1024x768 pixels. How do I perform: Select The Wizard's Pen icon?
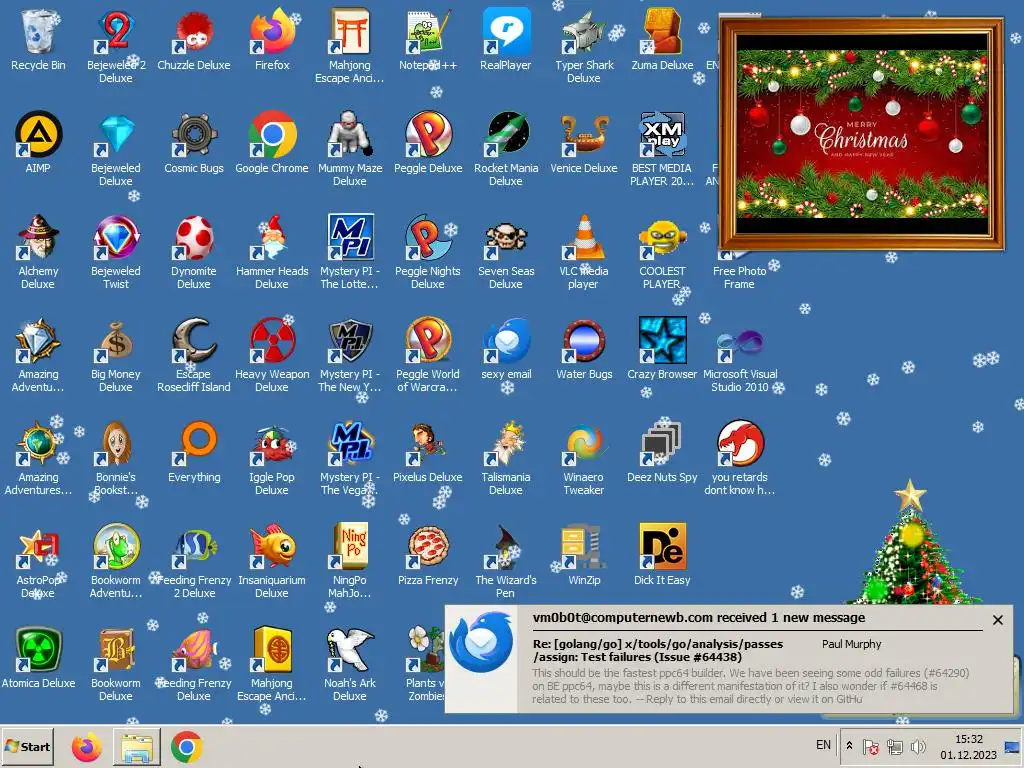point(505,560)
